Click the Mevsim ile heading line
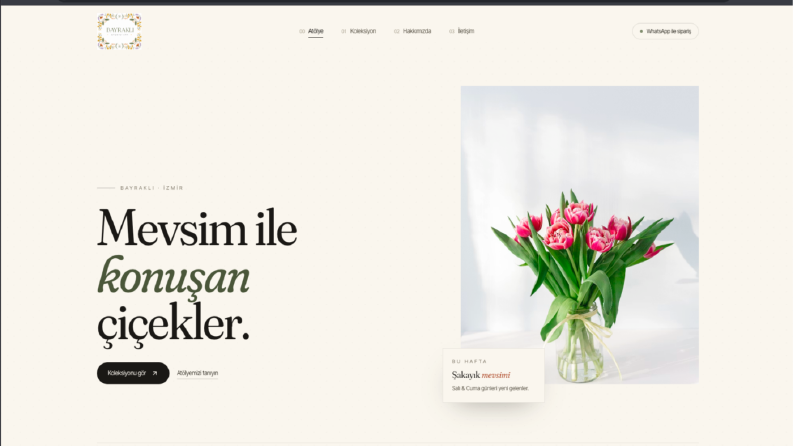The image size is (793, 446). 197,229
